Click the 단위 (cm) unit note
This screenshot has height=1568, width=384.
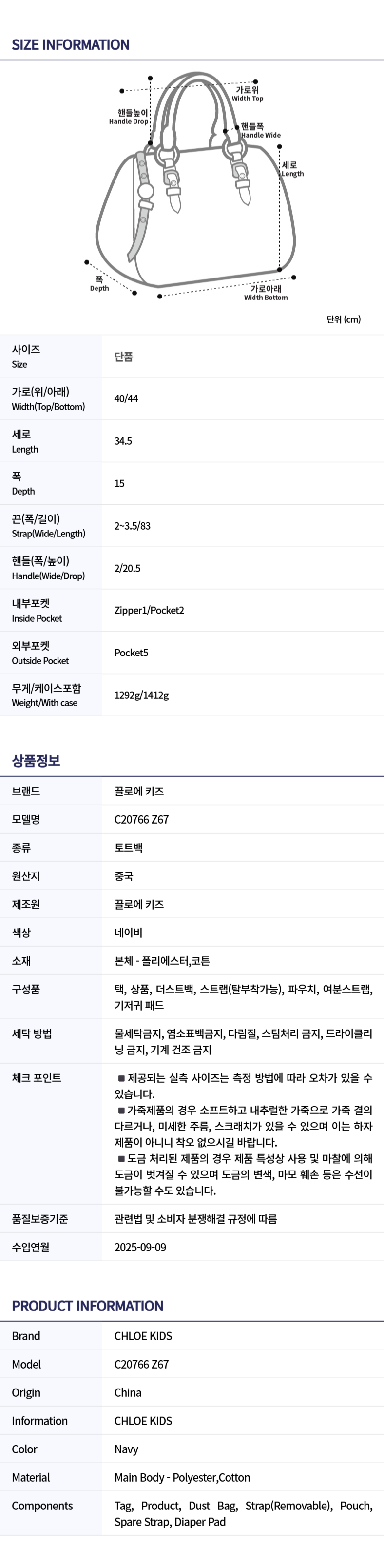pos(343,319)
